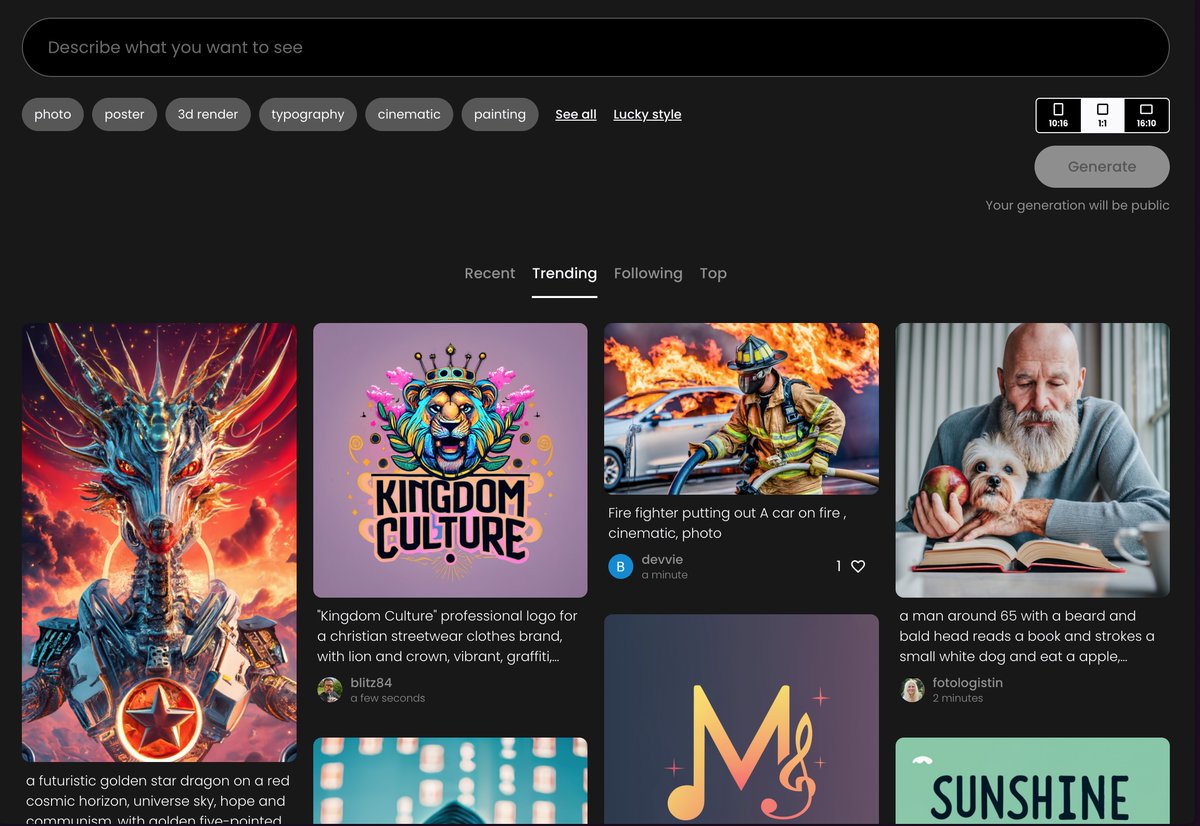The image size is (1200, 826).
Task: Click the prompt field 'Describe what you want to see'
Action: [x=595, y=47]
